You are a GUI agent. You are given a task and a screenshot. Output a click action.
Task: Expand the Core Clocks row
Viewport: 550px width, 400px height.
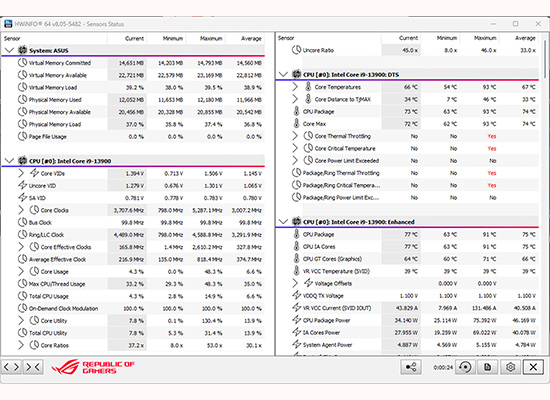[x=21, y=210]
